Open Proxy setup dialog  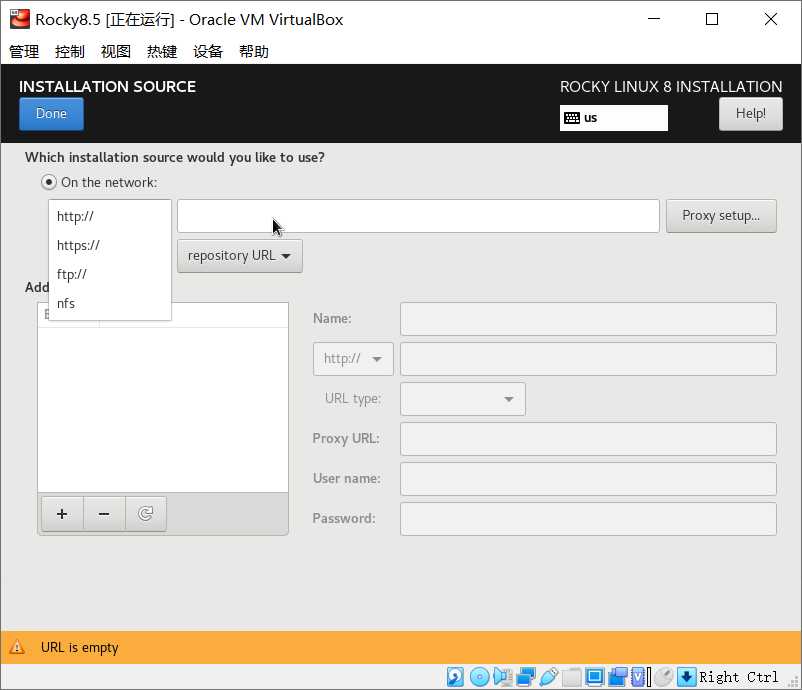coord(720,215)
